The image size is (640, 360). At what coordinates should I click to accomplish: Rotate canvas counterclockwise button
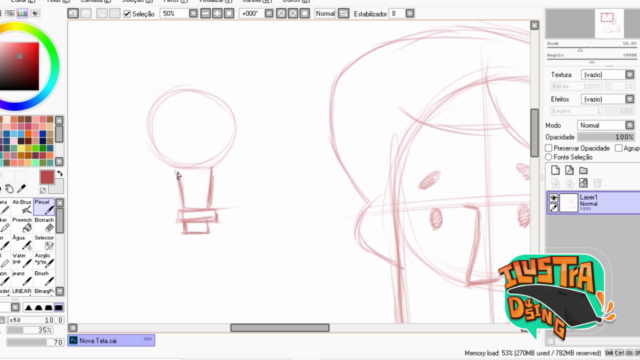tap(281, 13)
